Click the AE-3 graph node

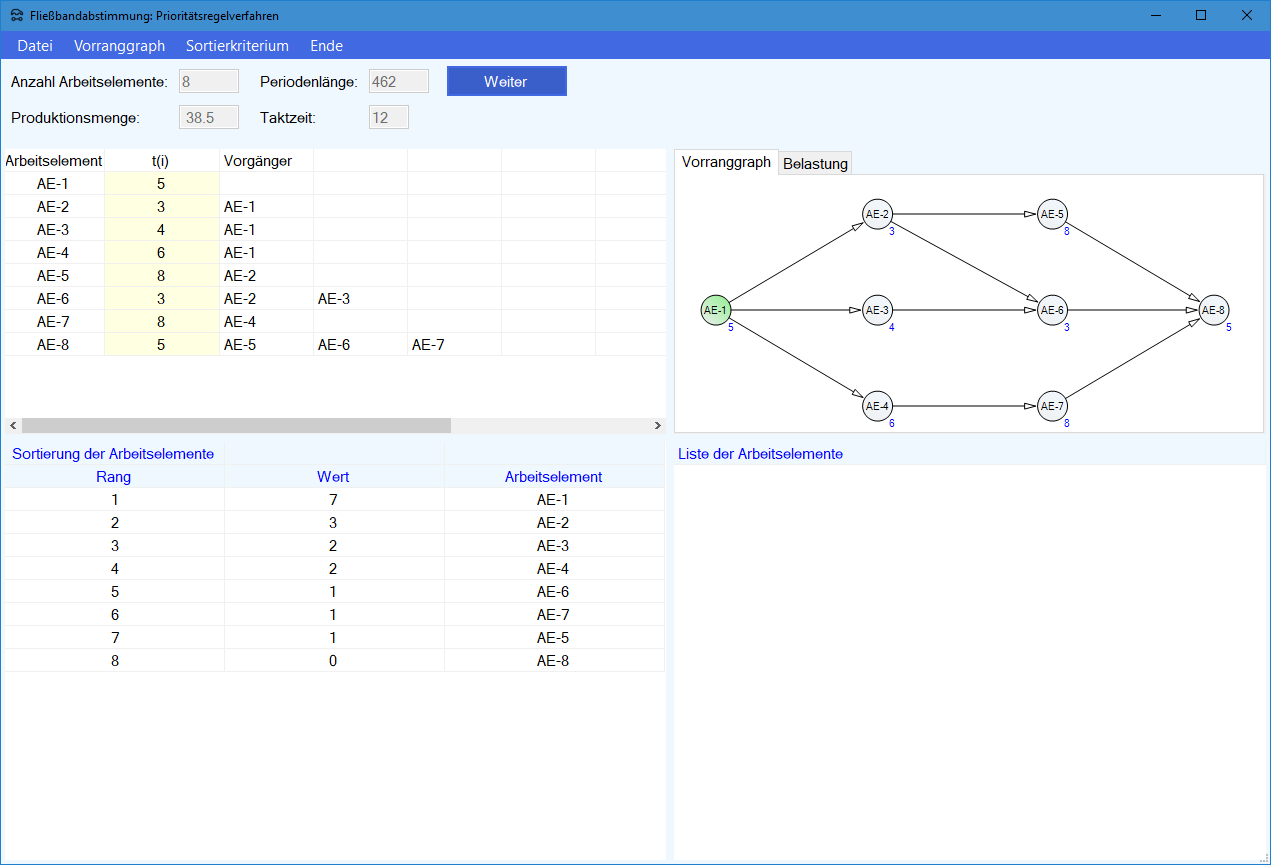(877, 310)
